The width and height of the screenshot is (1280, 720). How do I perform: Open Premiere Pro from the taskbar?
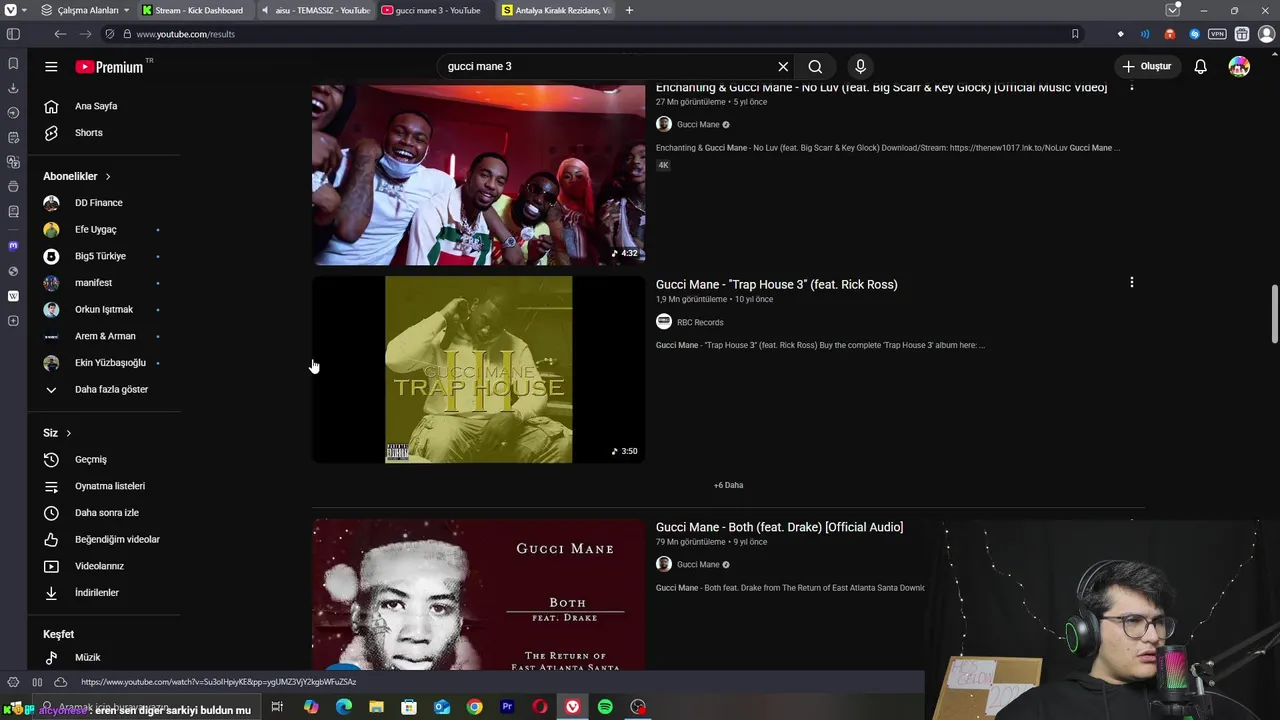[507, 707]
